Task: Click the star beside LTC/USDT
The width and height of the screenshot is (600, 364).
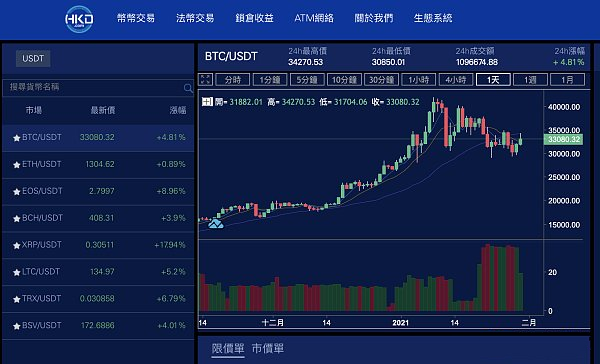Action: [x=16, y=273]
